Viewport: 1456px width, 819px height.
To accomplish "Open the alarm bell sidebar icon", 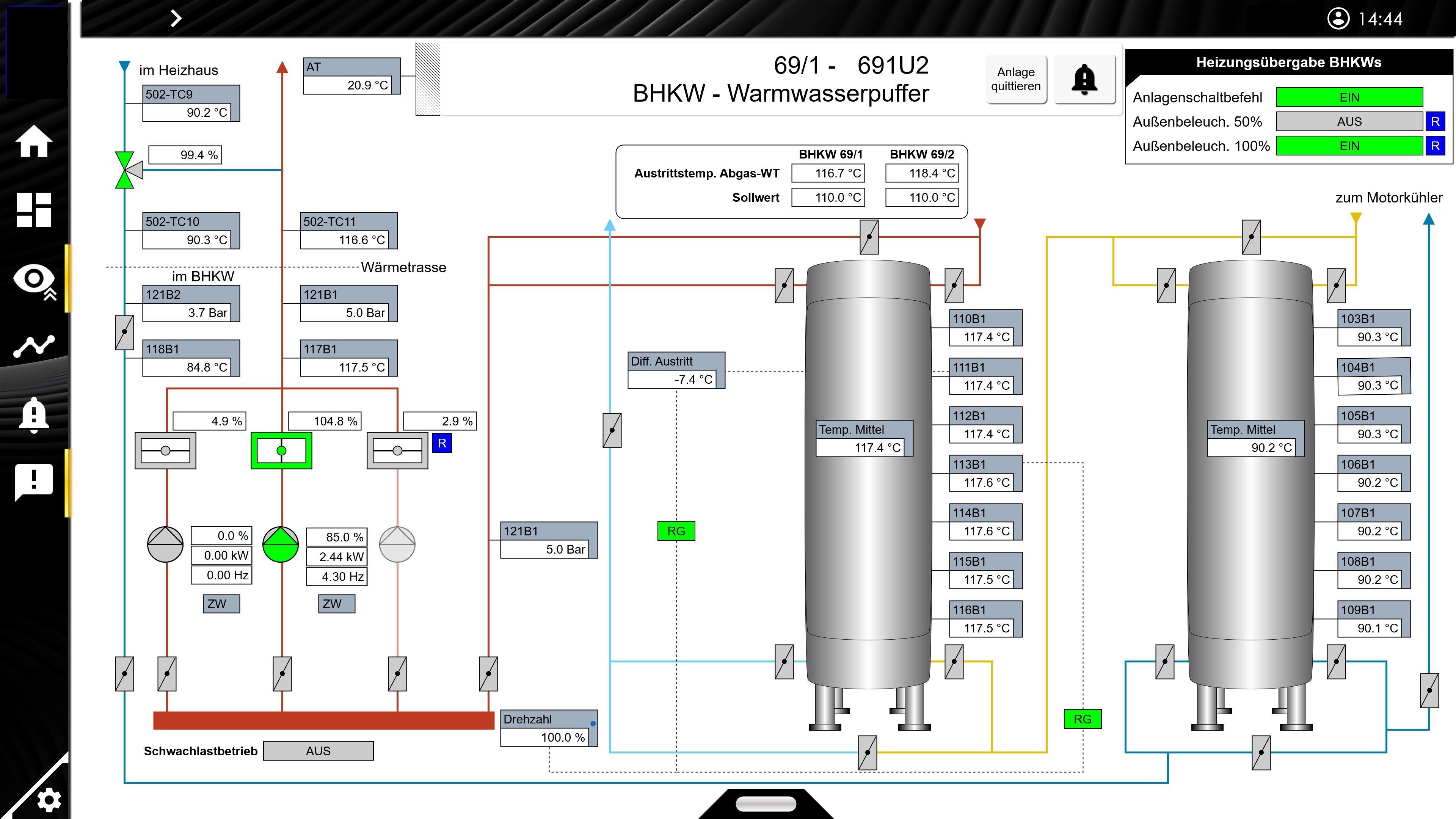I will 34,414.
